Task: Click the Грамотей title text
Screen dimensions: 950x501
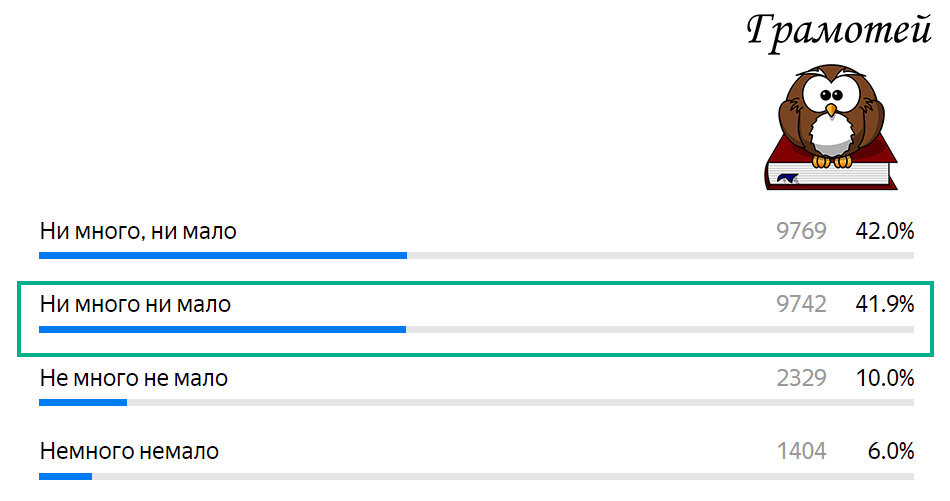Action: (x=839, y=32)
